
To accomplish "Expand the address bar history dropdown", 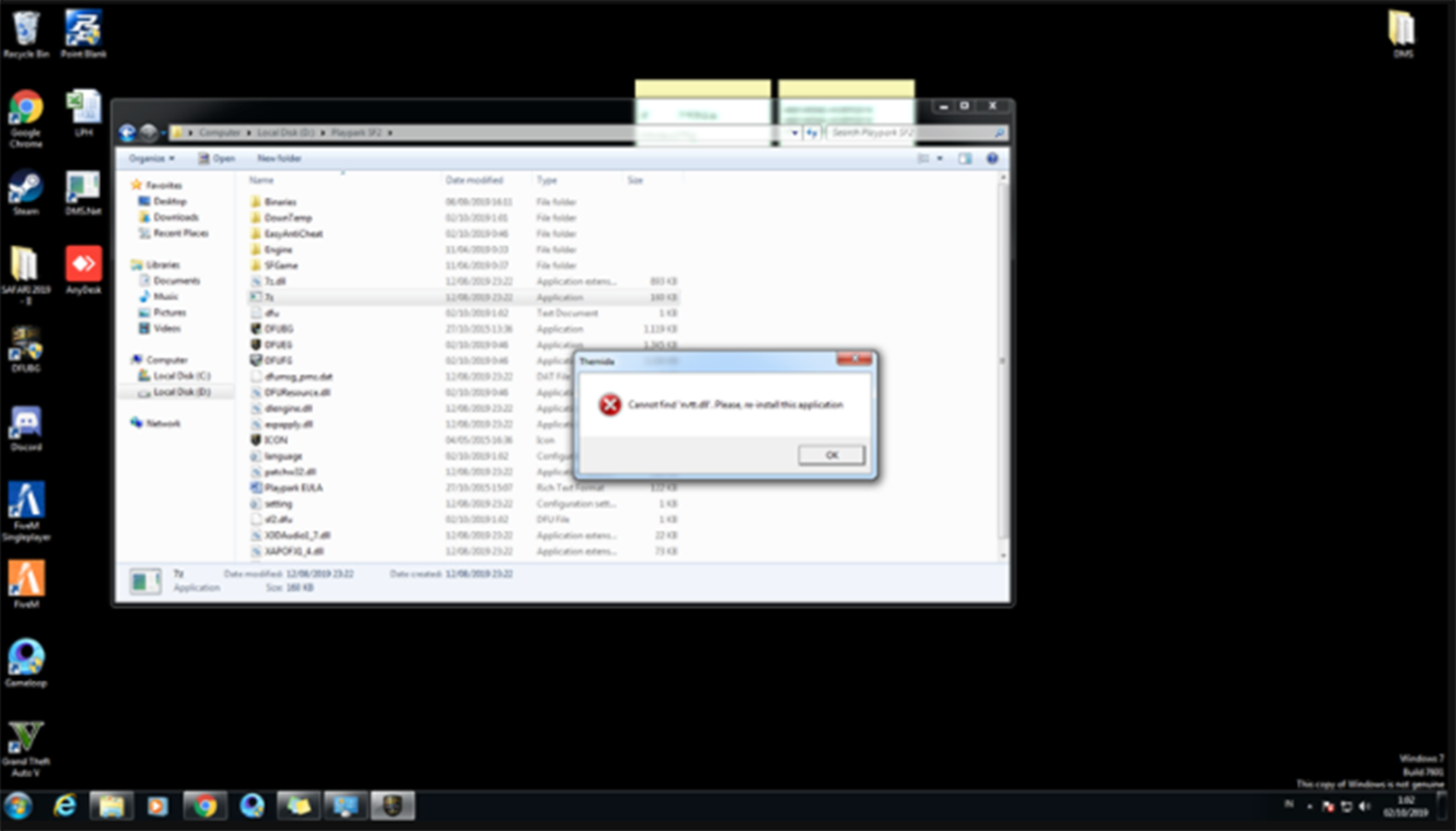I will (x=794, y=133).
